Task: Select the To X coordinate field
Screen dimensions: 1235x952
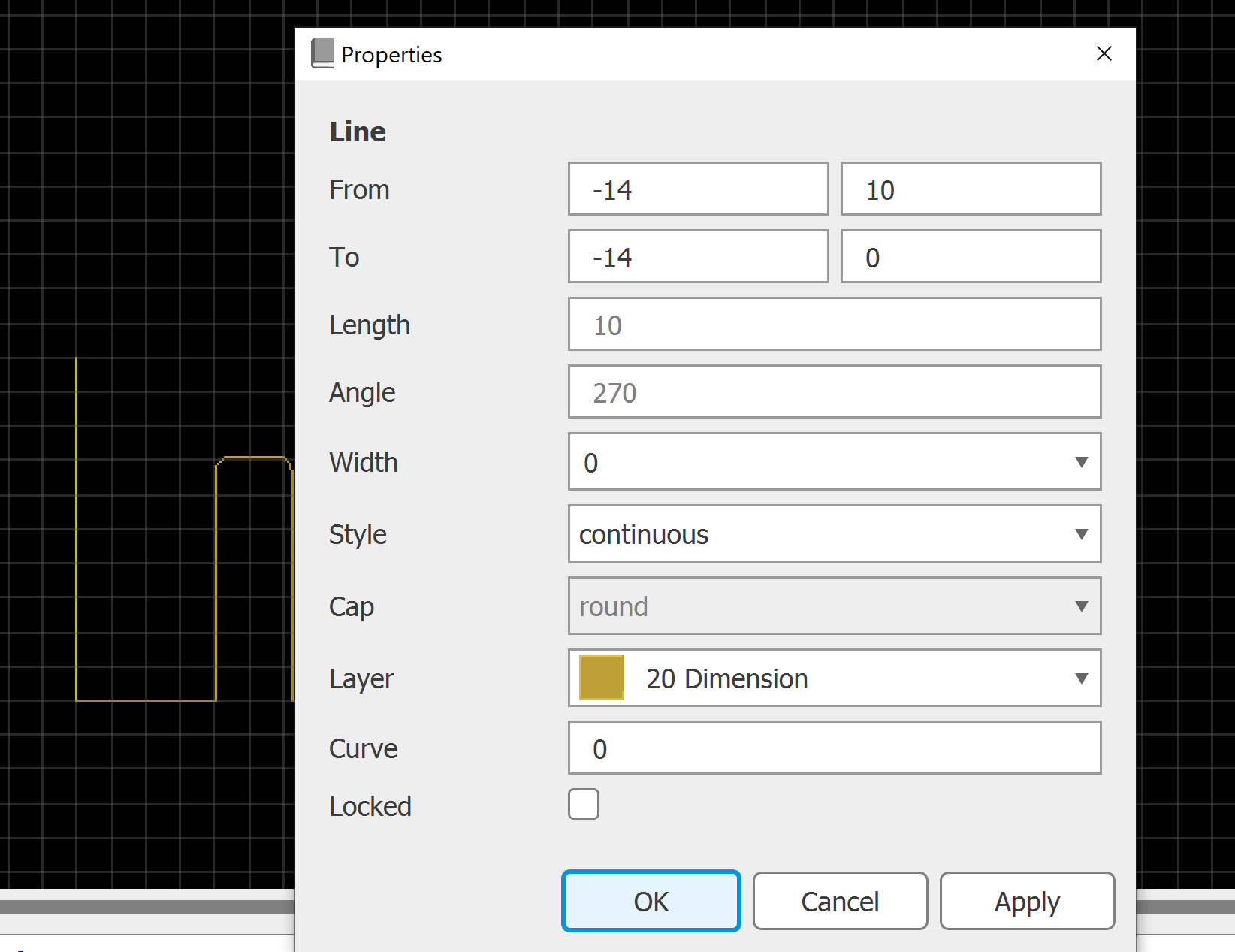Action: pos(698,256)
